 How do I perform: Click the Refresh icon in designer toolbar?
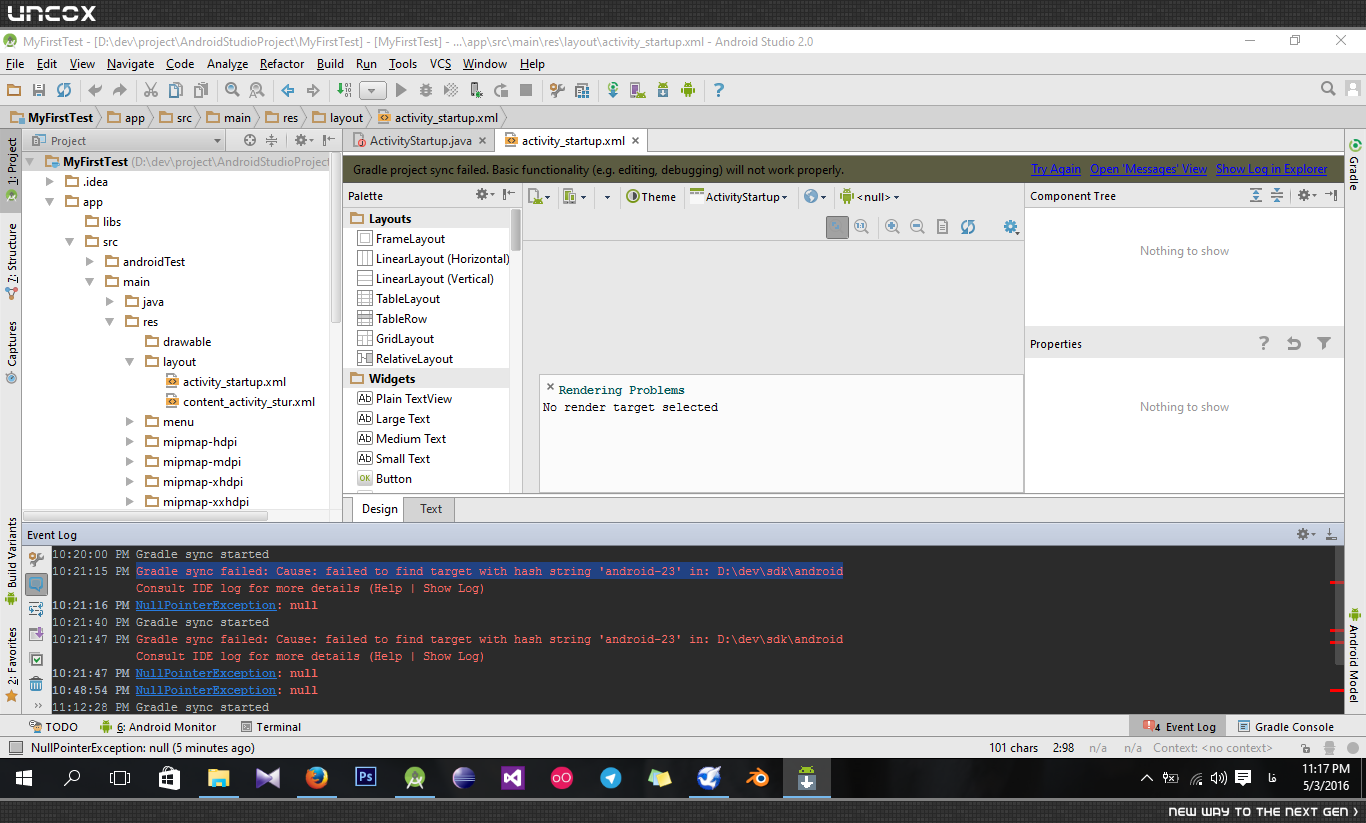(x=967, y=227)
